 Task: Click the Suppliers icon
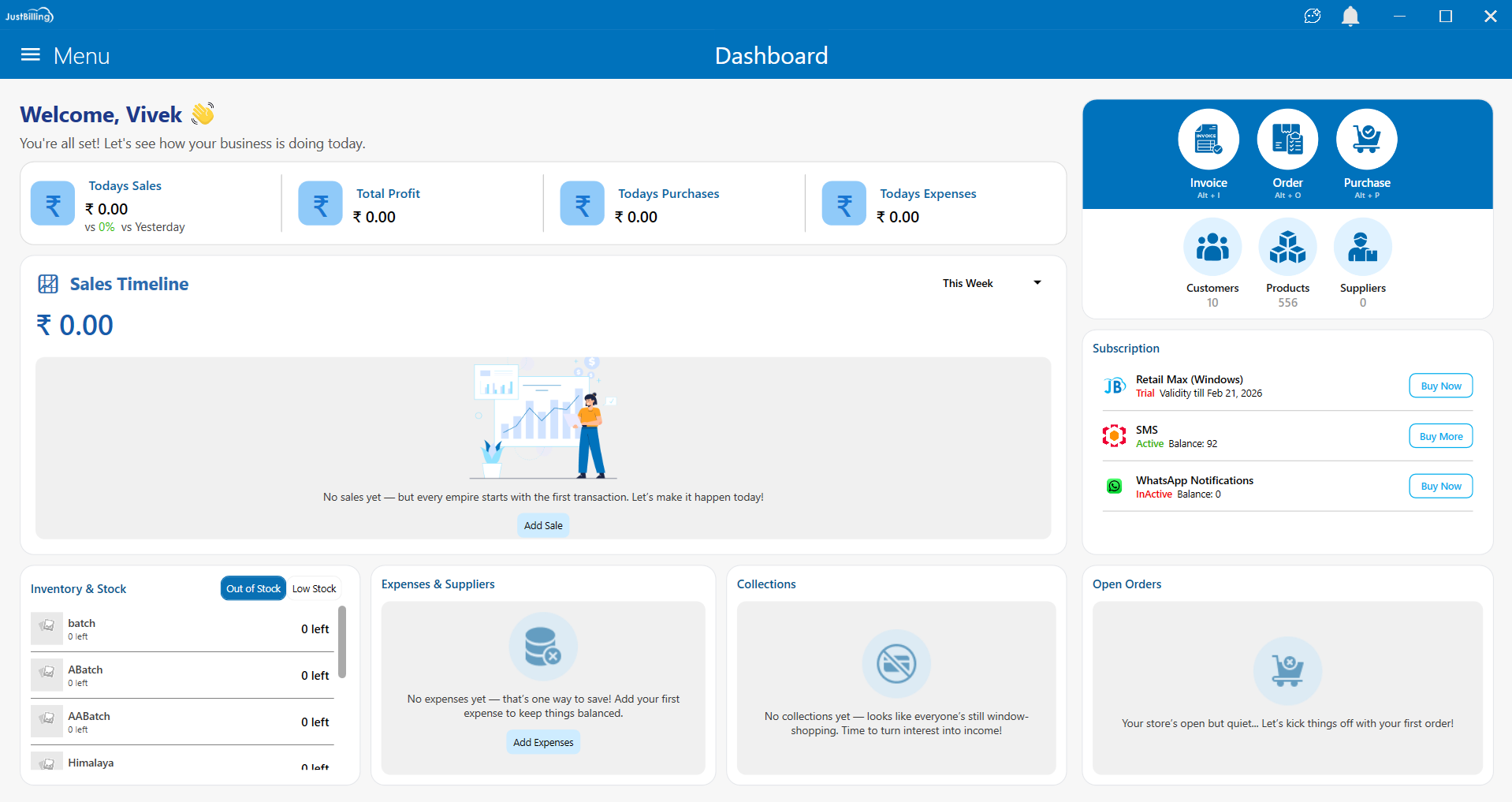pyautogui.click(x=1362, y=248)
